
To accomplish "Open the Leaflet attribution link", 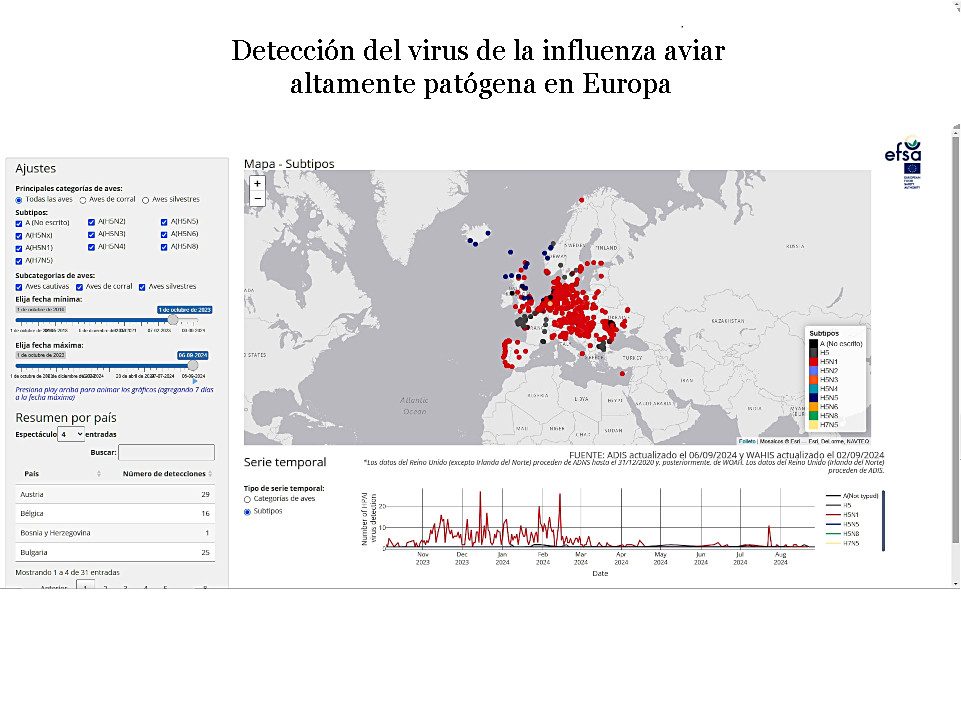I will tap(747, 441).
